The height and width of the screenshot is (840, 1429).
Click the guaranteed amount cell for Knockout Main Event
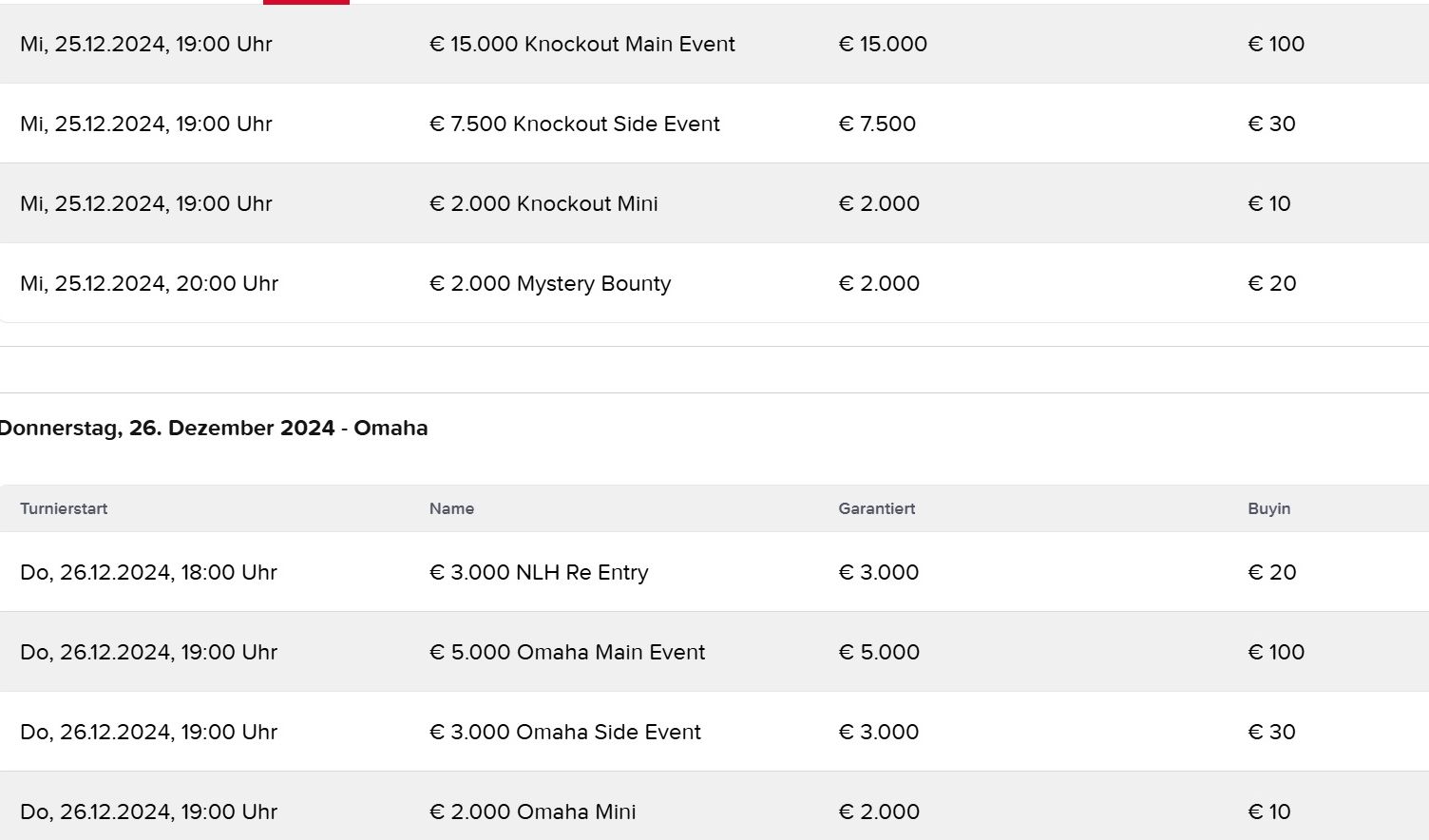tap(882, 44)
